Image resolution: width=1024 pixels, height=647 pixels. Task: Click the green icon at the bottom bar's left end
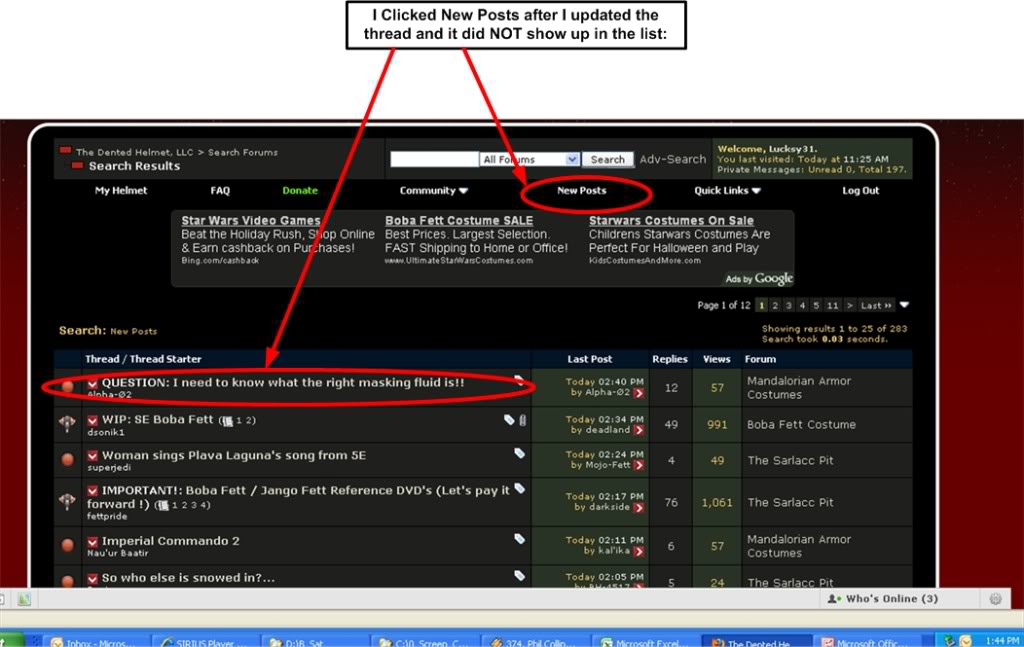(24, 599)
